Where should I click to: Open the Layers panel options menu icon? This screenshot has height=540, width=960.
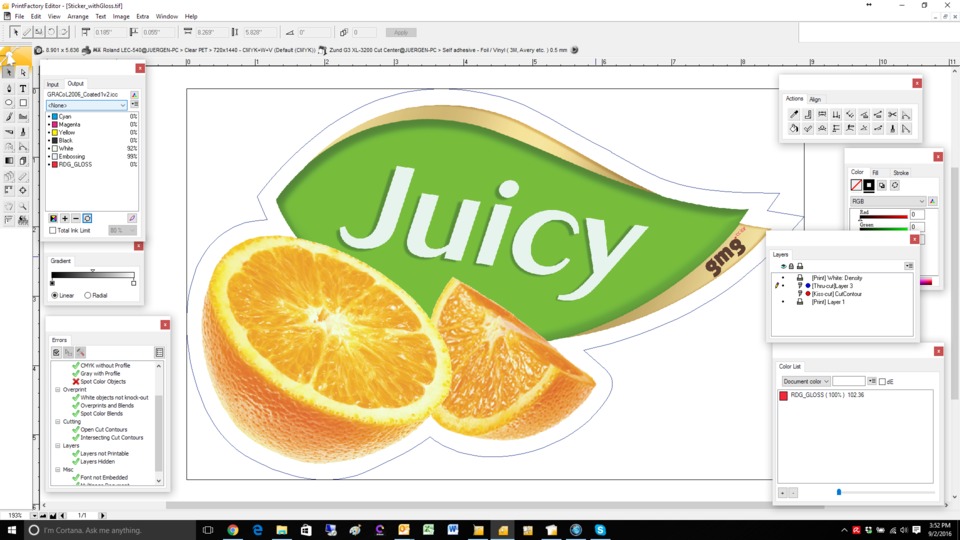point(909,266)
